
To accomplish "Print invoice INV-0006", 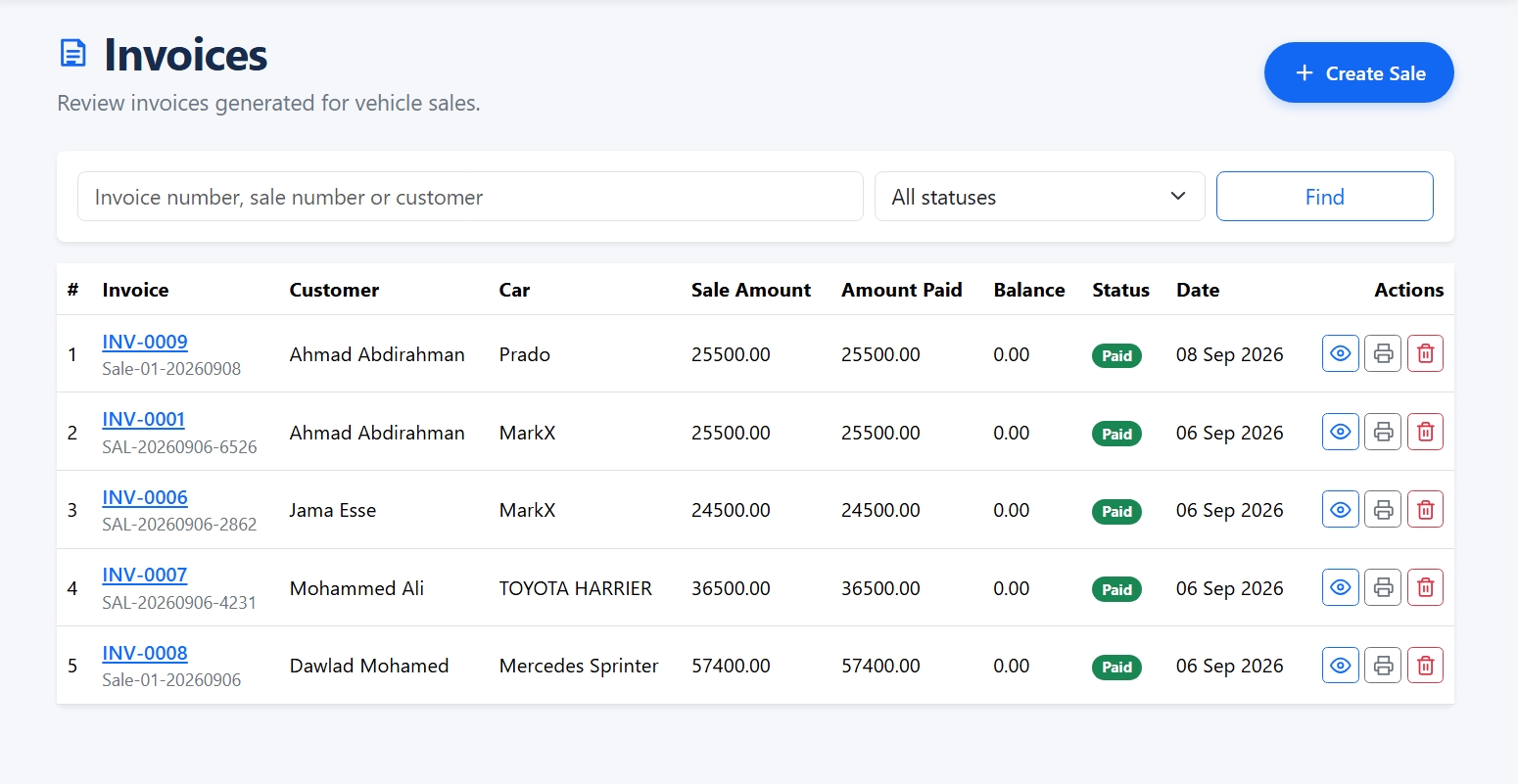I will pos(1383,509).
